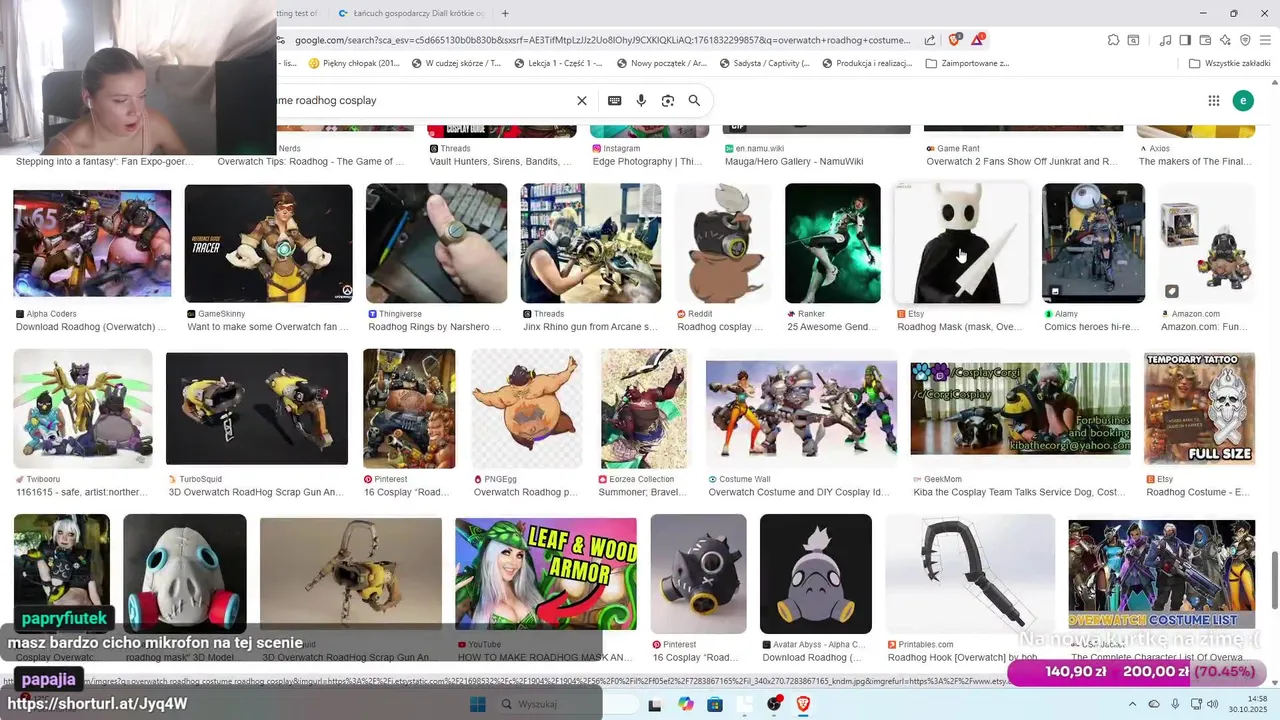Open the Extensions puzzle icon
The height and width of the screenshot is (720, 1280).
coord(1113,40)
